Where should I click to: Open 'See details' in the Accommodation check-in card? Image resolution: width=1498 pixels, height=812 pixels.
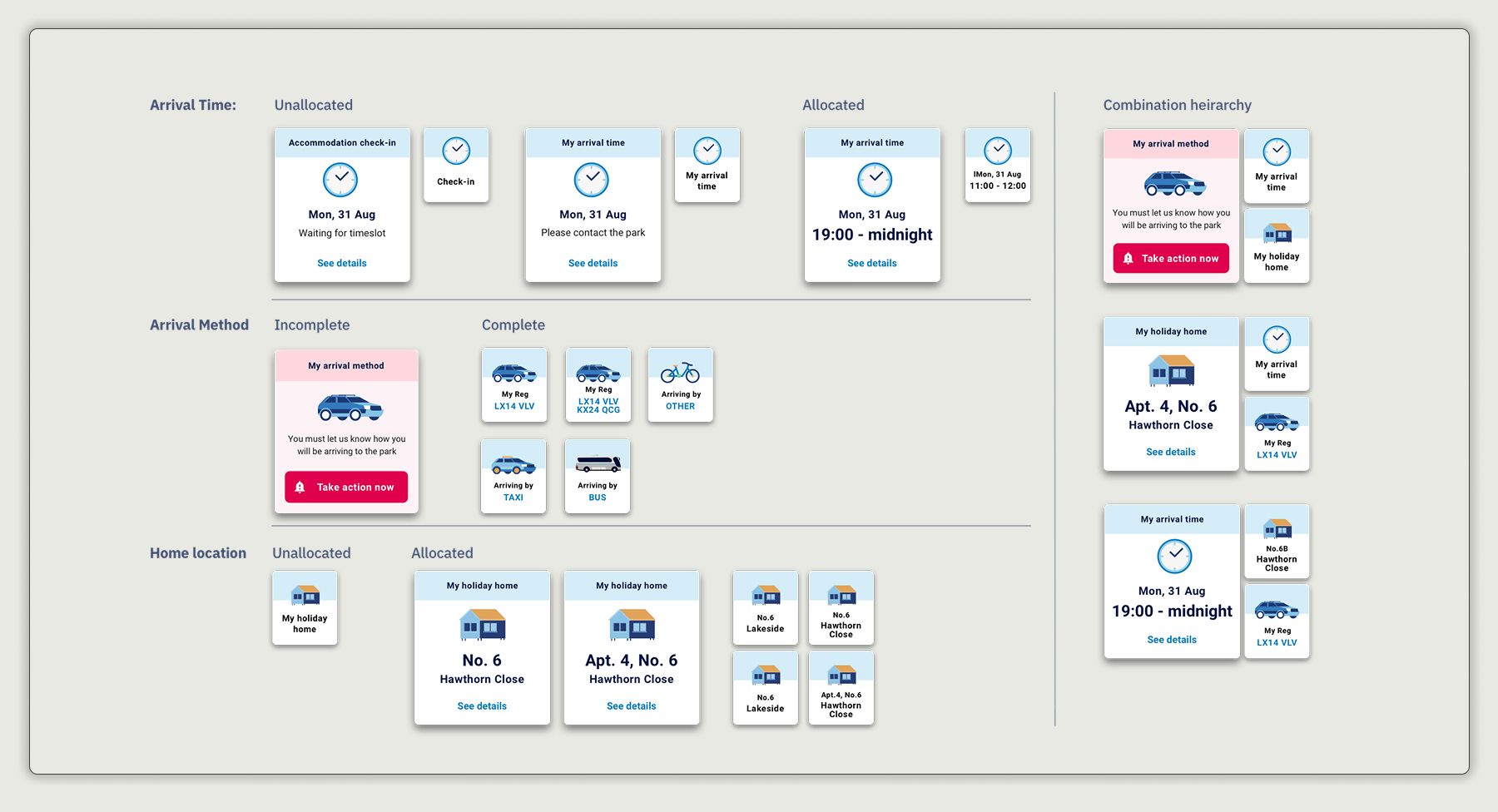342,263
